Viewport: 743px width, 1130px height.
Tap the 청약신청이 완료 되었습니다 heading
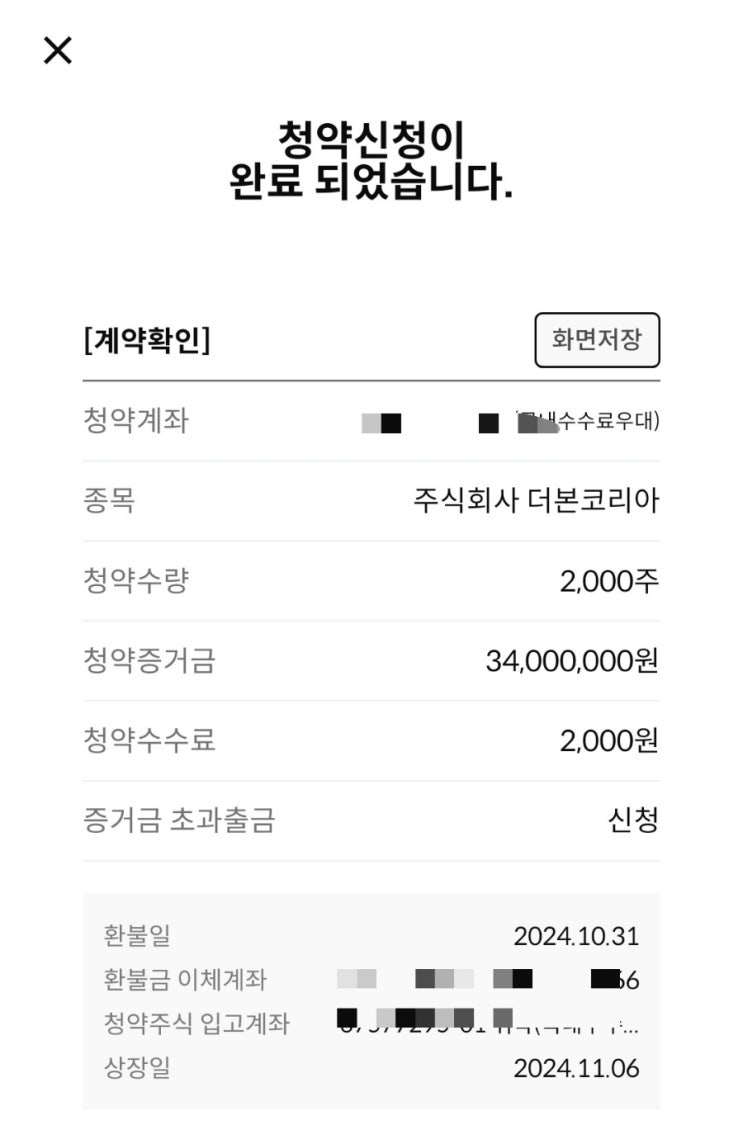[371, 160]
